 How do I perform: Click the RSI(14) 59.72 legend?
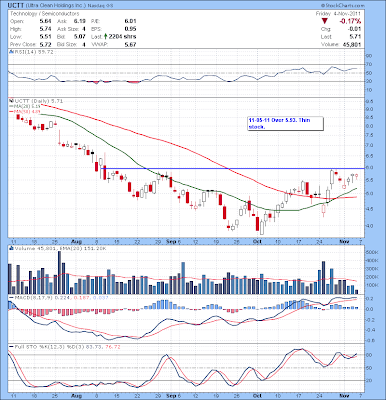click(x=33, y=52)
